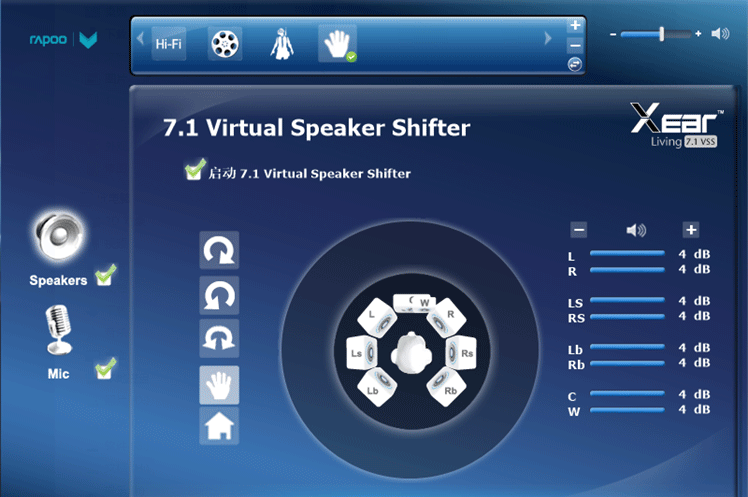
Task: Toggle the Mic checkbox
Action: point(105,369)
